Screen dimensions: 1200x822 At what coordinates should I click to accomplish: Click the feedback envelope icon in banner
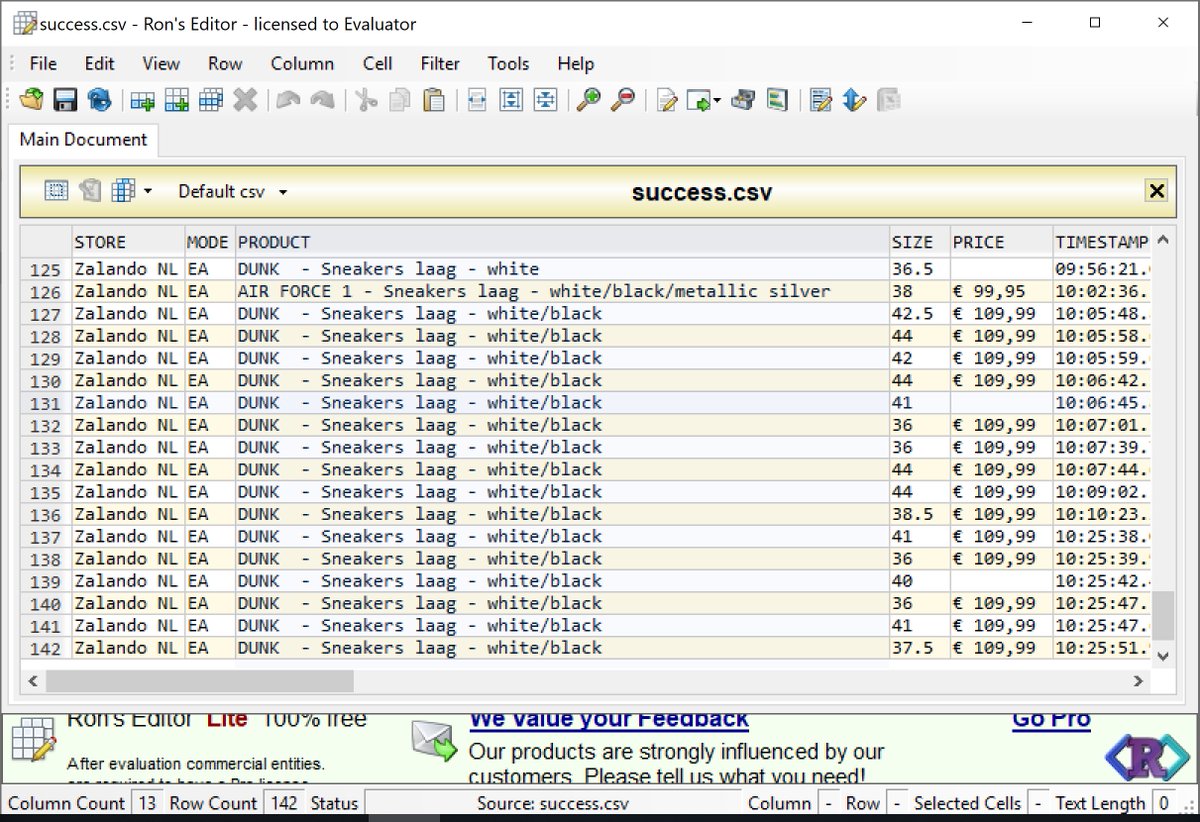coord(433,741)
